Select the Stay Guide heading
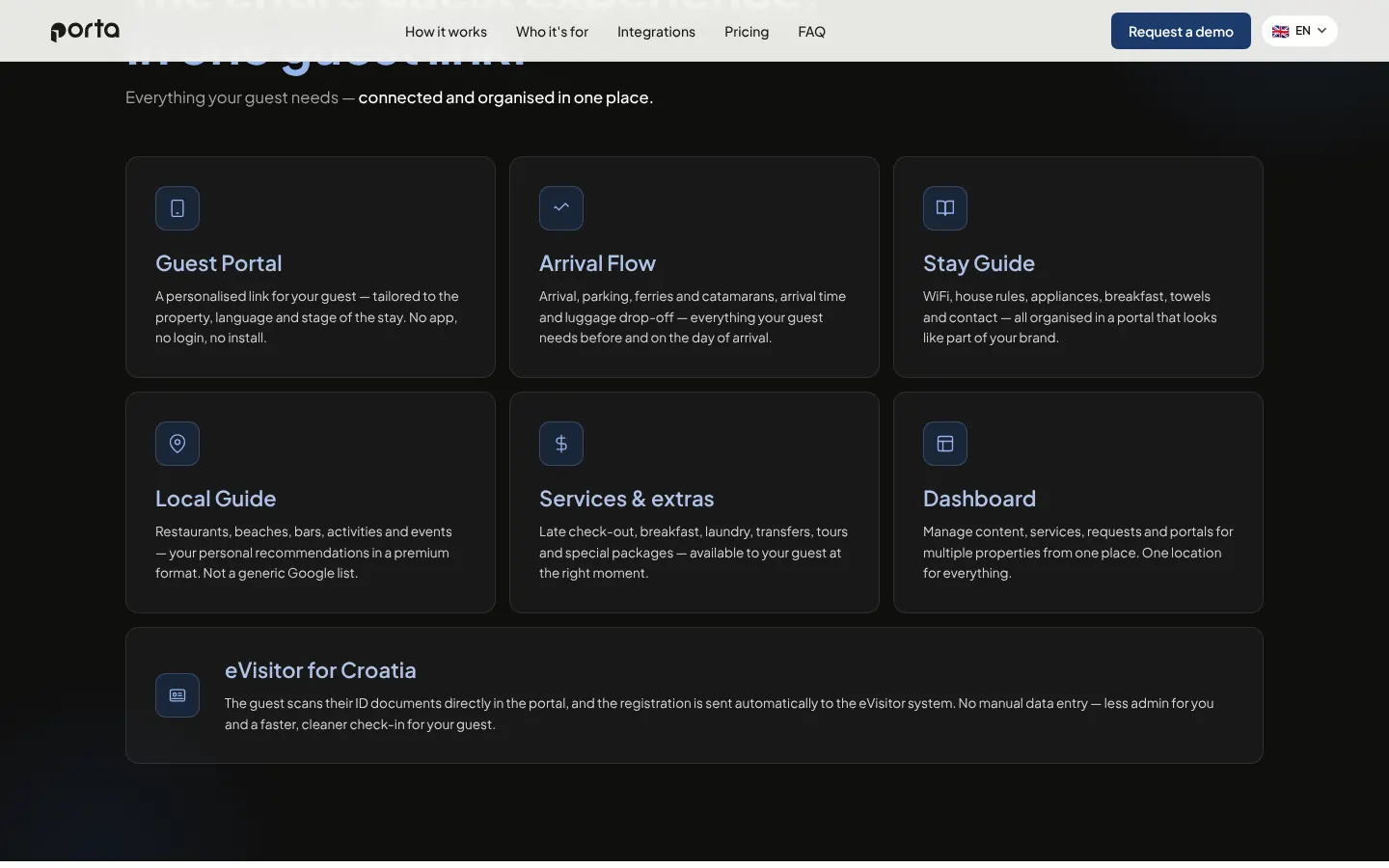Viewport: 1389px width, 868px height. click(979, 263)
